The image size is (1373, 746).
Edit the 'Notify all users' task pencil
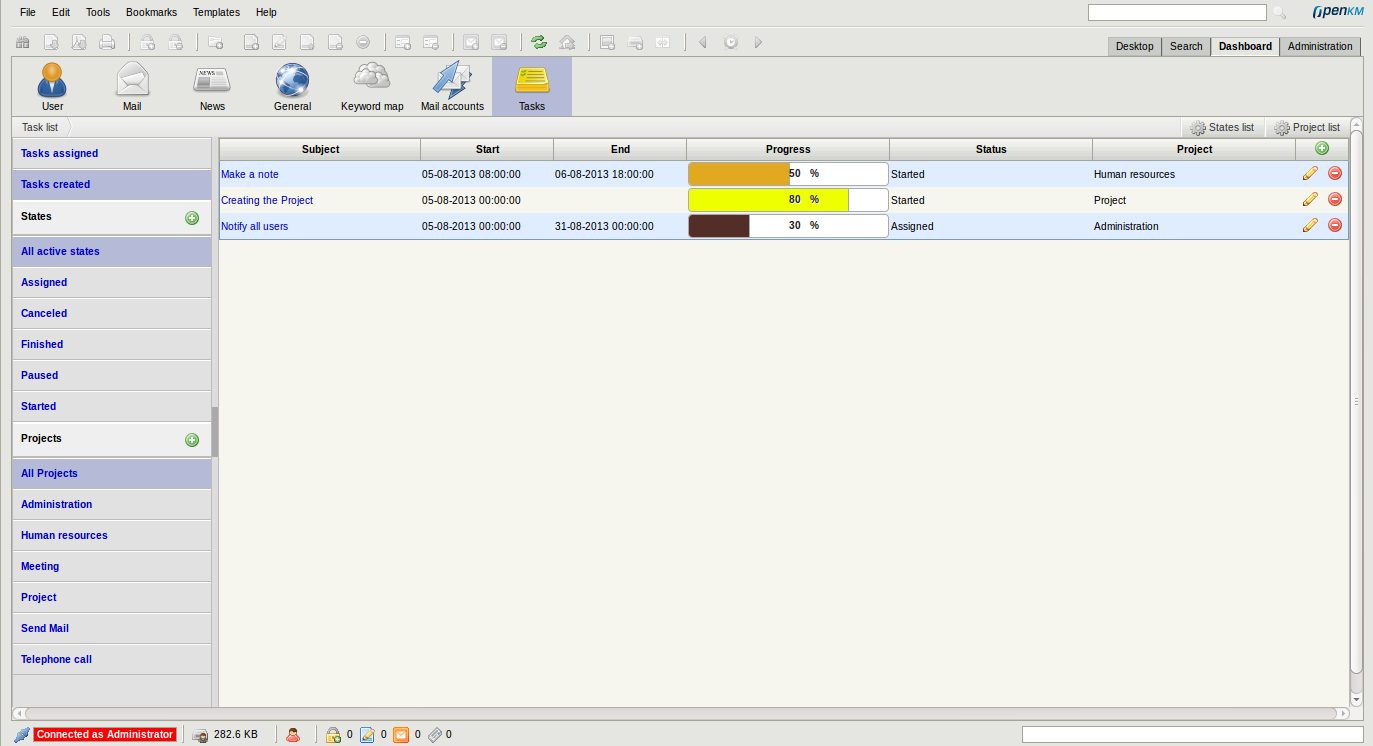(1310, 225)
